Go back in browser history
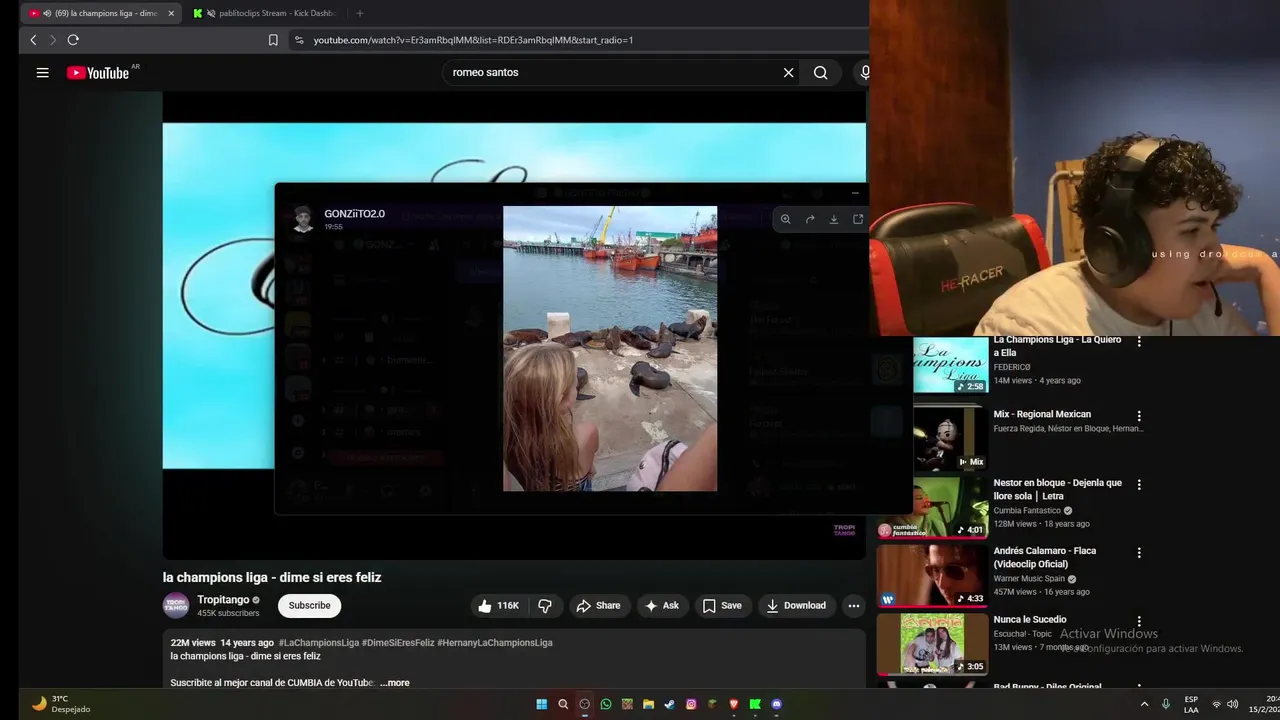1280x720 pixels. 33,40
